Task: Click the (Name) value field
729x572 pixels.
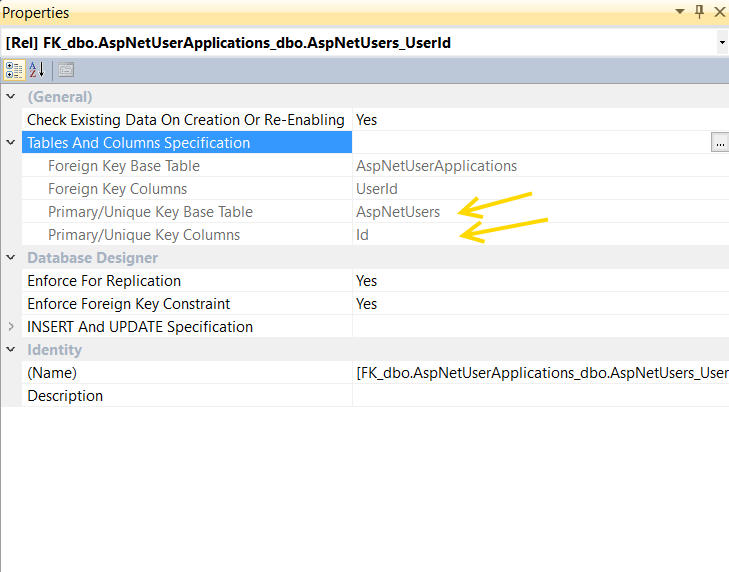Action: (540, 373)
